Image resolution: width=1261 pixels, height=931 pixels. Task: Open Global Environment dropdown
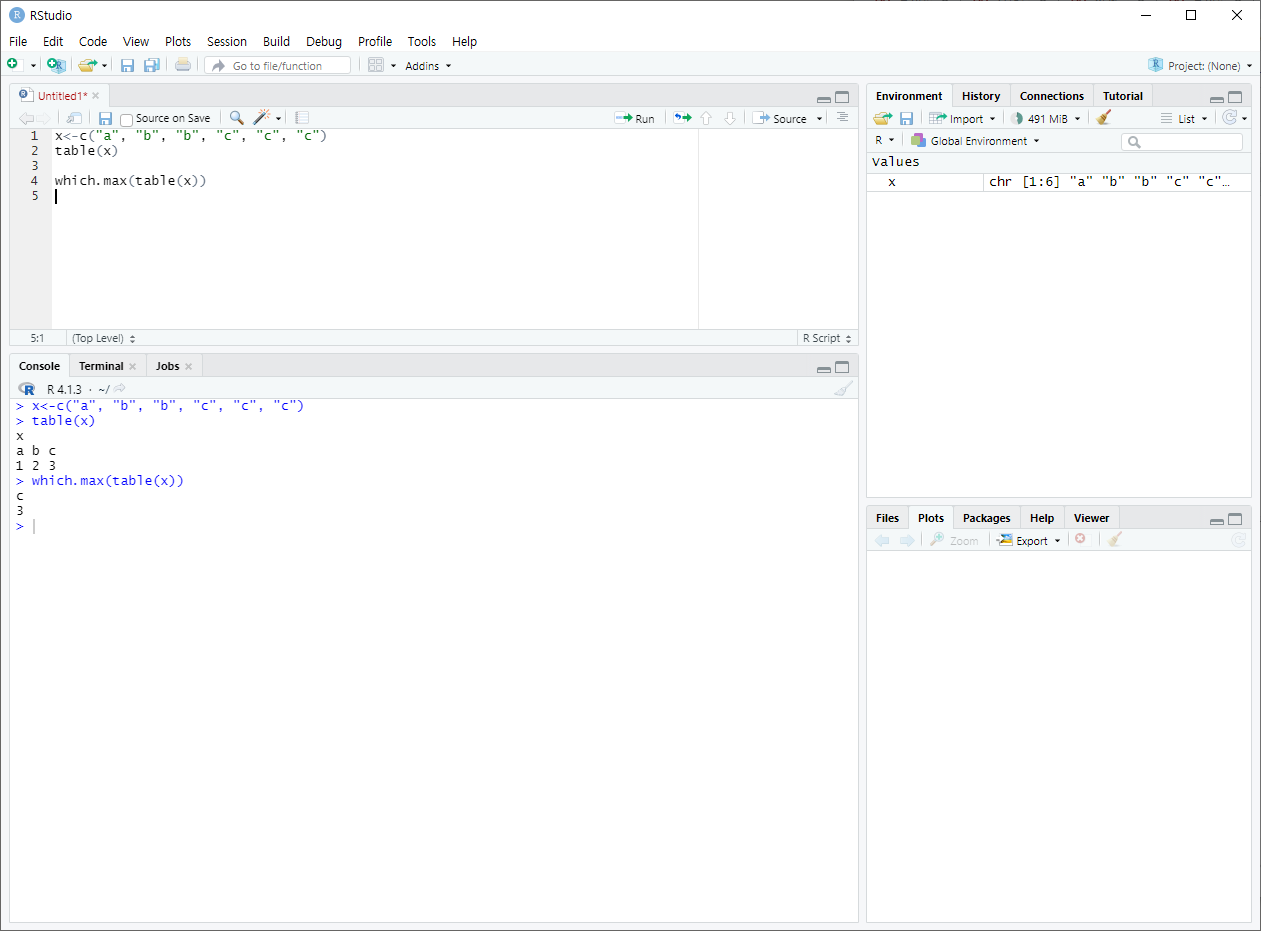coord(975,141)
